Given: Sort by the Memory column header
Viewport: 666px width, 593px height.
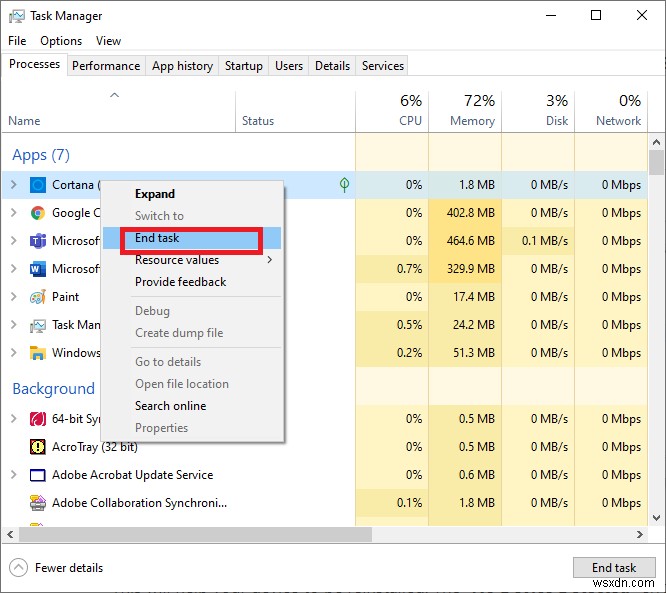Looking at the screenshot, I should [x=465, y=112].
